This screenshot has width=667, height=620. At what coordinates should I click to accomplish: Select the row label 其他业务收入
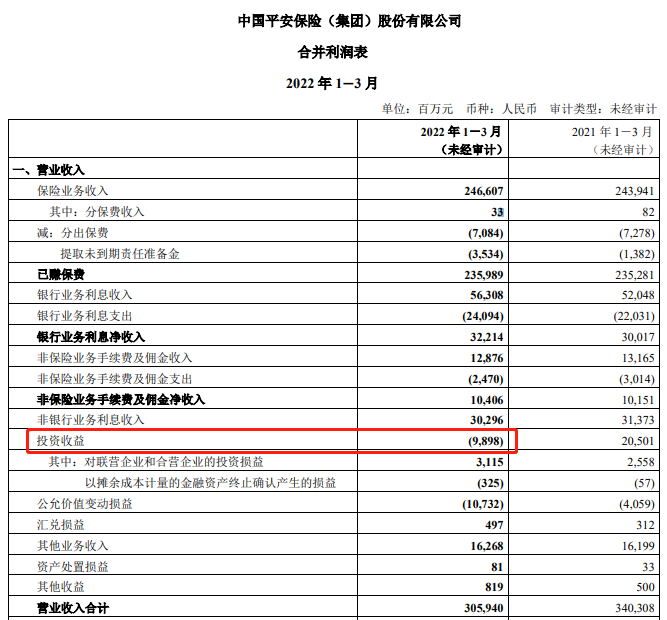pyautogui.click(x=73, y=546)
